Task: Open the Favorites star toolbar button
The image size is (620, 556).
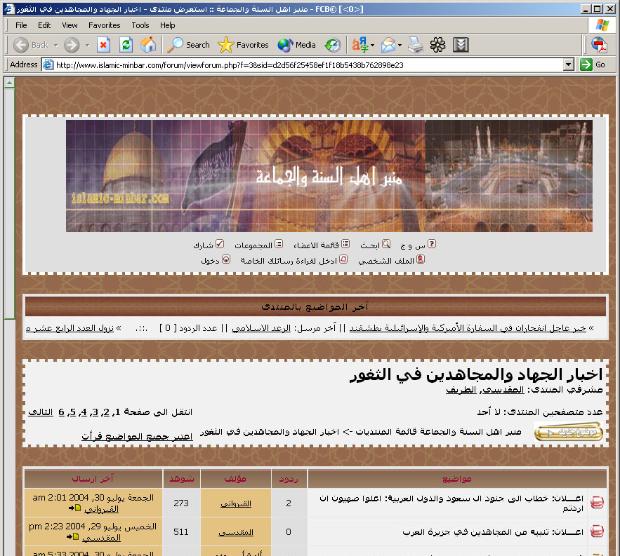Action: [x=243, y=45]
